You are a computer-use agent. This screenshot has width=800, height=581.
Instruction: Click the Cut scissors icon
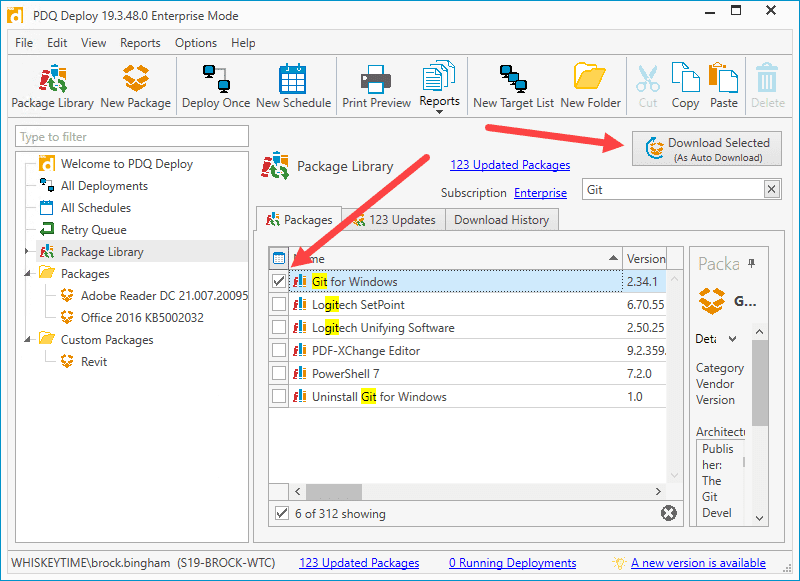[647, 86]
